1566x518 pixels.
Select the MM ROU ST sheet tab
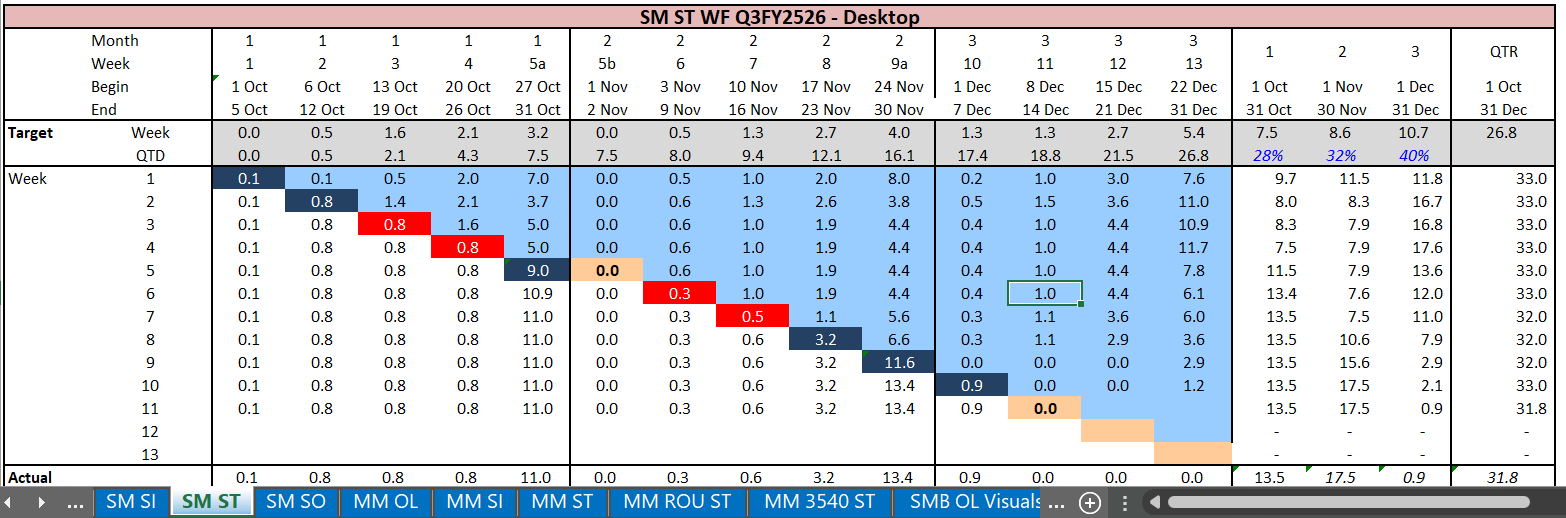pos(677,502)
